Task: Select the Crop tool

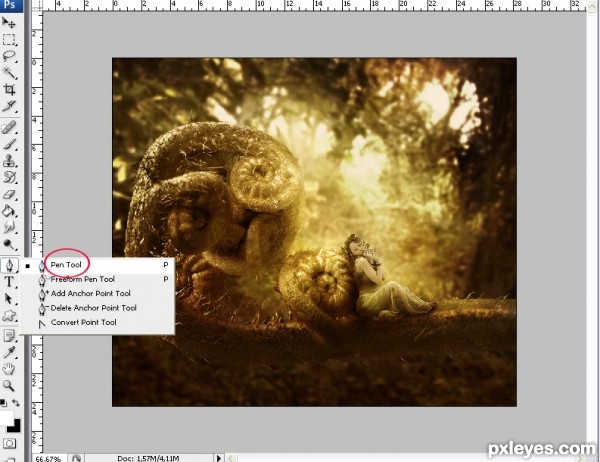Action: coord(9,89)
